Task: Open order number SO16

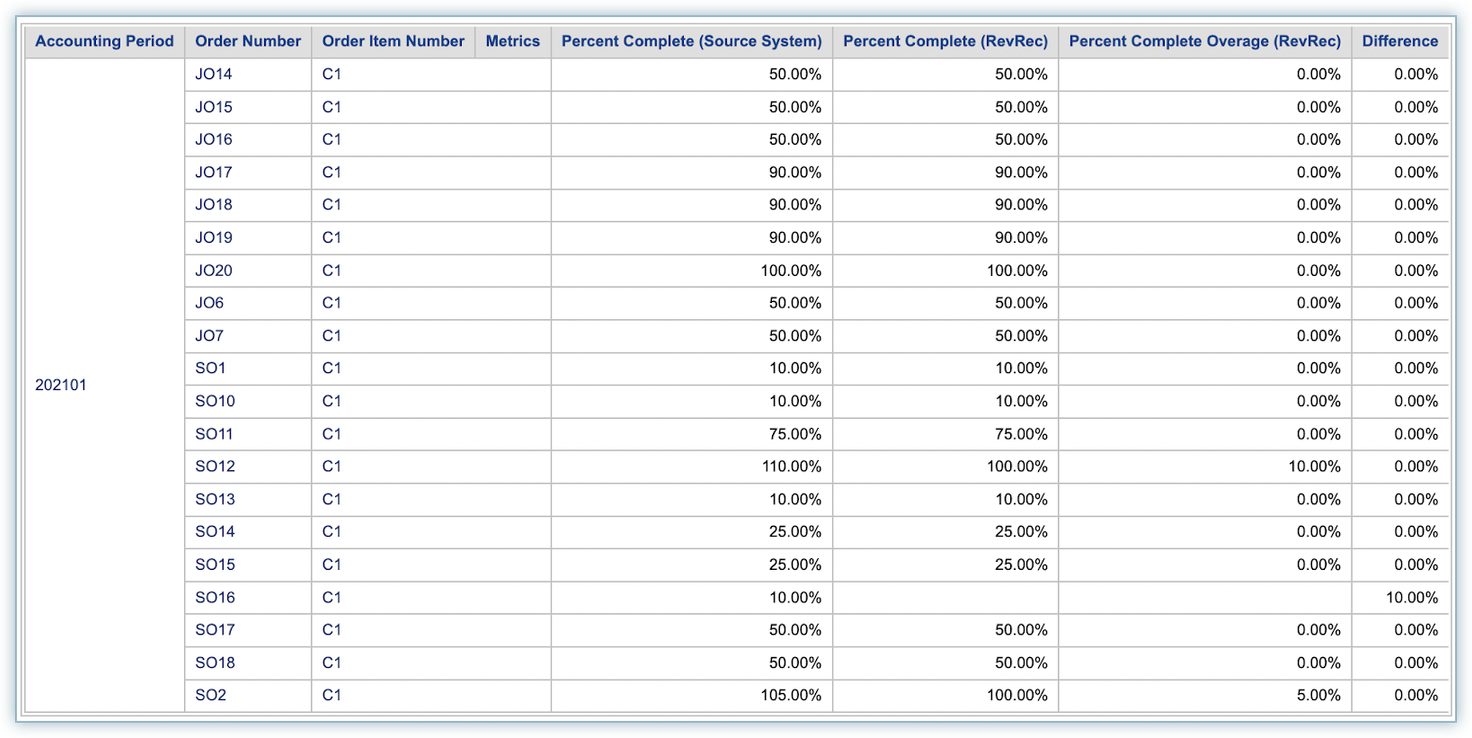Action: 214,597
